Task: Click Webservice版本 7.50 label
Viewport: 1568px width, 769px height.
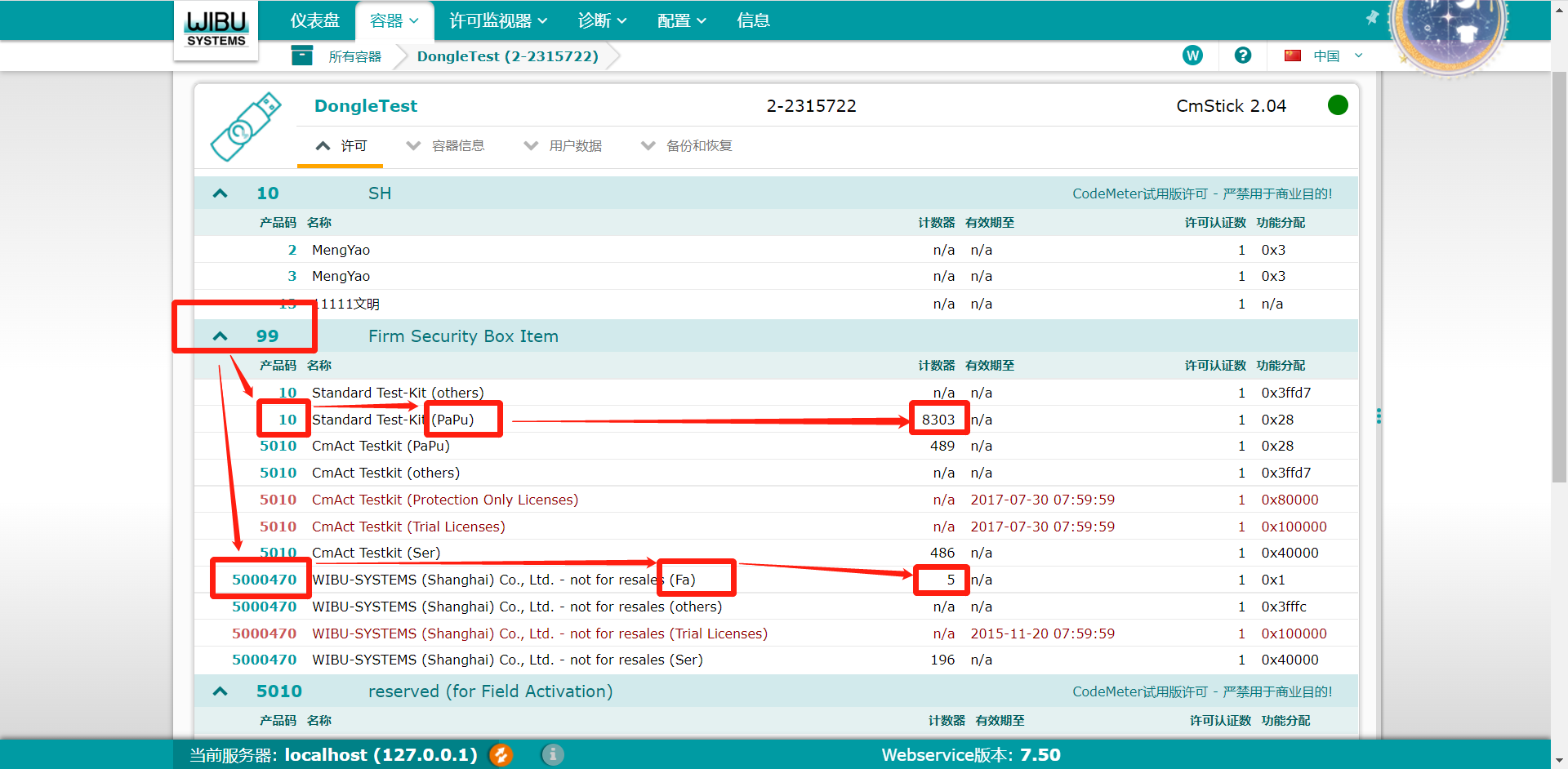Action: click(971, 755)
